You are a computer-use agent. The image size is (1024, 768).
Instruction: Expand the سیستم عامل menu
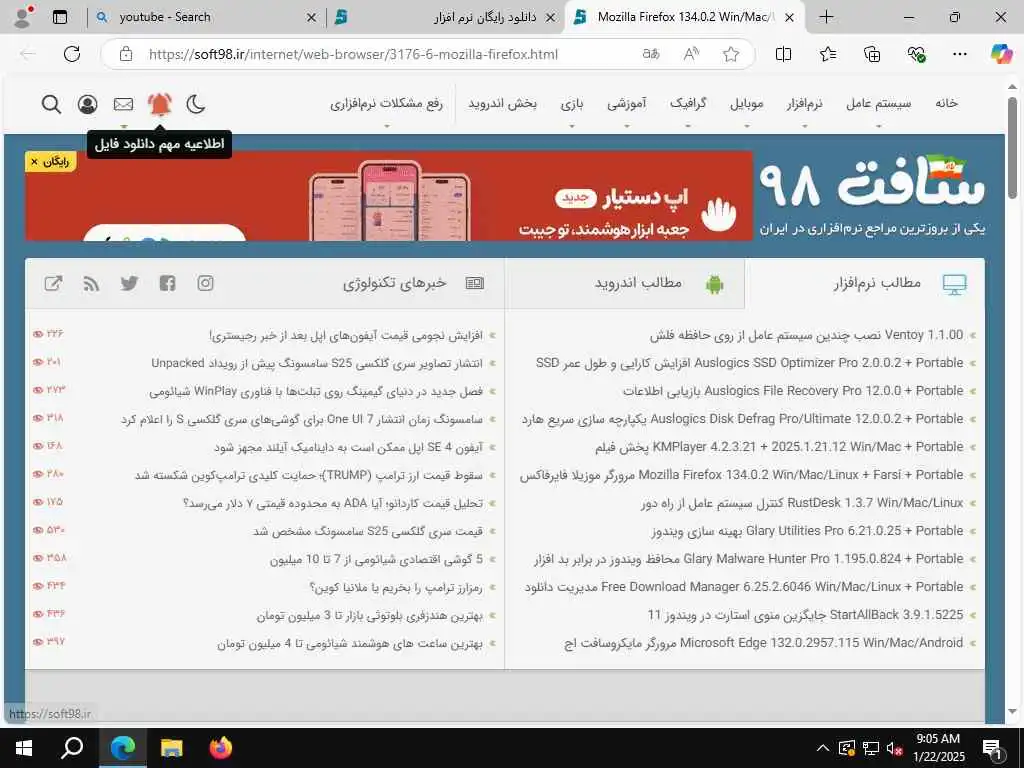click(878, 103)
